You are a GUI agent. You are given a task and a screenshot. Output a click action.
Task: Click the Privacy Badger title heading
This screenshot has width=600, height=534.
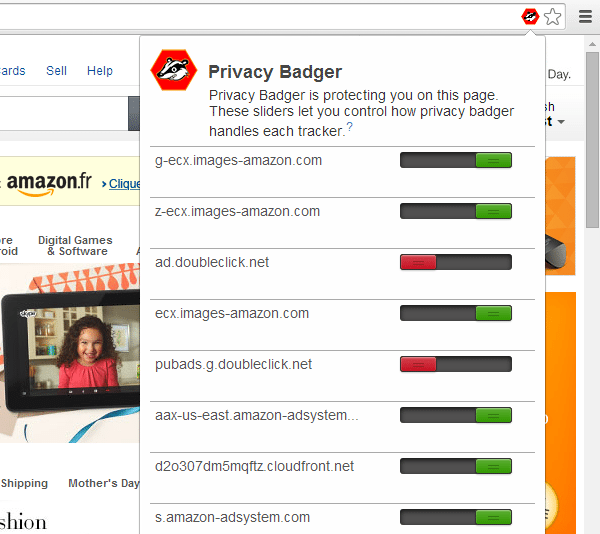pos(275,72)
